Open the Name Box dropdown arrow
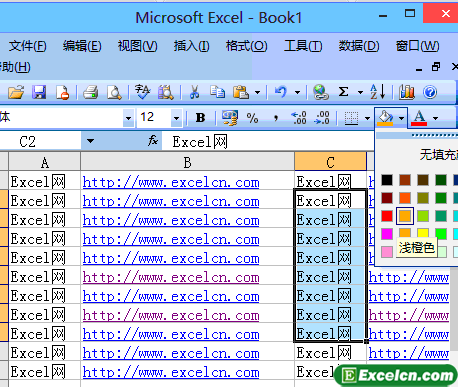This screenshot has width=458, height=387. (90, 141)
